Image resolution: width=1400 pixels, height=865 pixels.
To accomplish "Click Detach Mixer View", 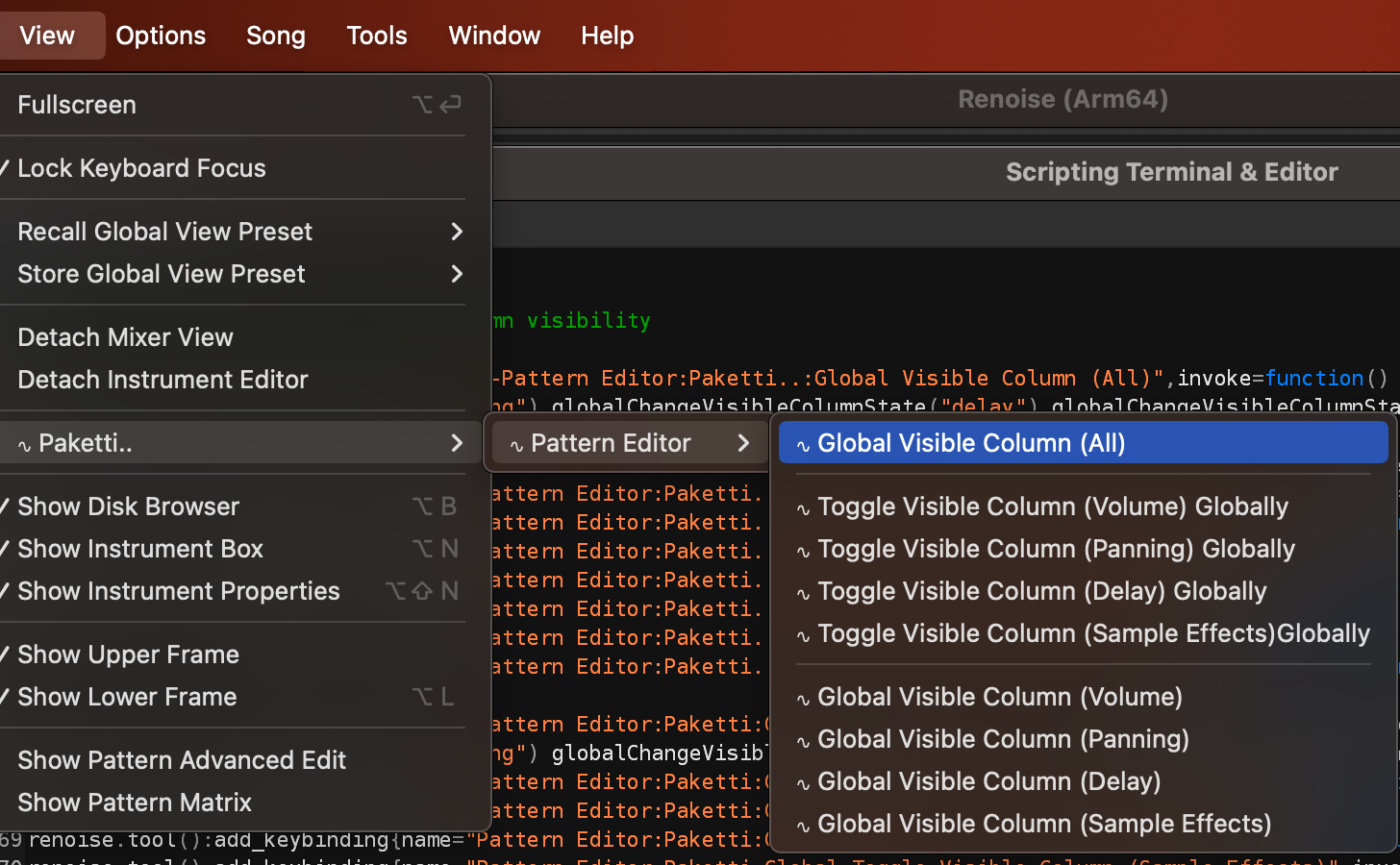I will [x=125, y=337].
